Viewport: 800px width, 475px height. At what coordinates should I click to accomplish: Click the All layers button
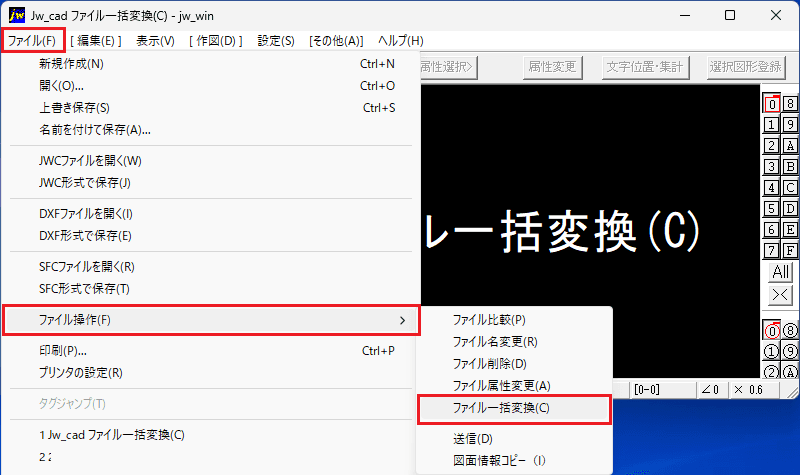click(x=780, y=271)
